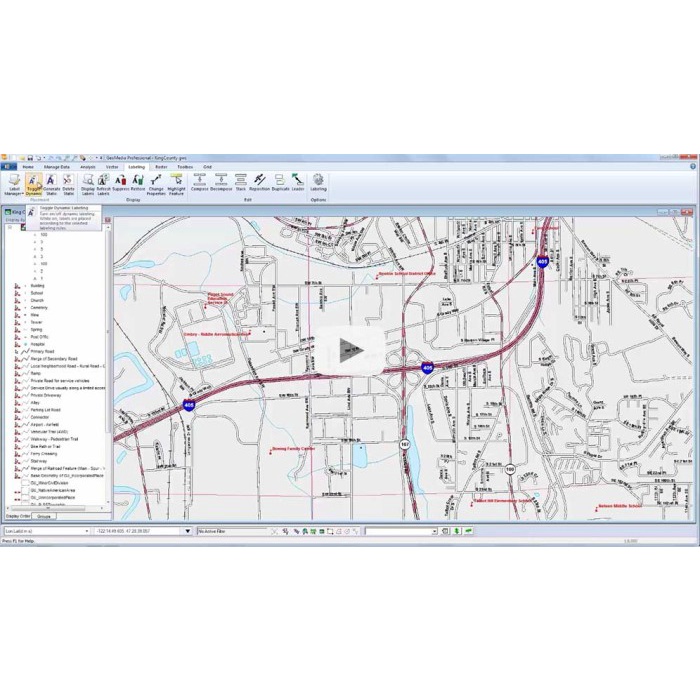Select Ferry Crossing legend entry

[x=43, y=454]
